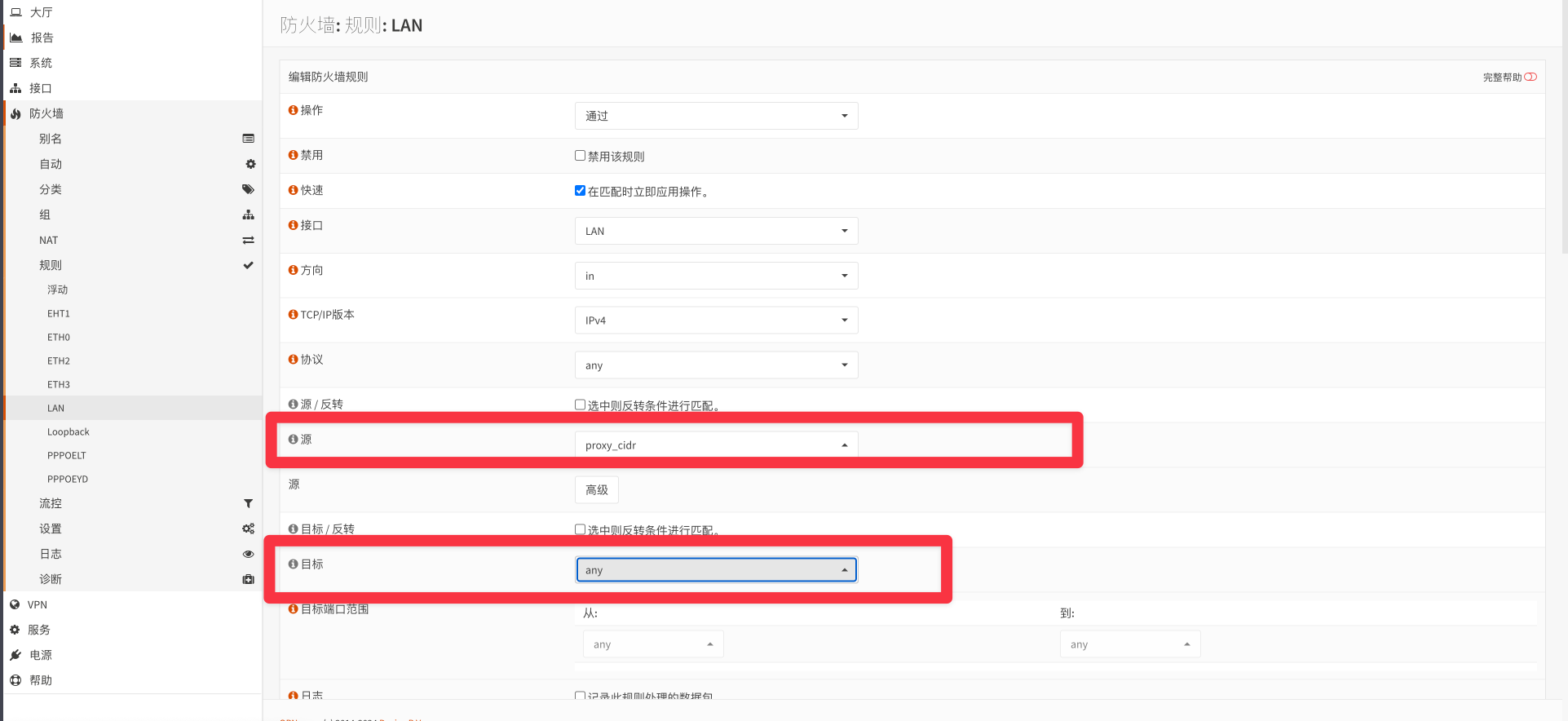
Task: Click the 流控 filter funnel icon
Action: point(249,503)
